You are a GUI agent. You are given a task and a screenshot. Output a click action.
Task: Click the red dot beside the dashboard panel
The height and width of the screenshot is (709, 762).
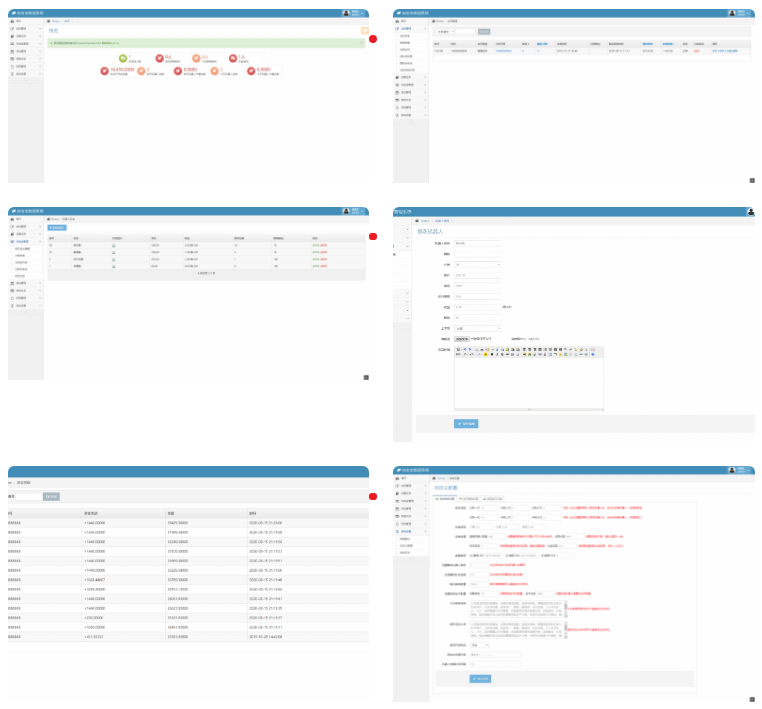tap(373, 39)
